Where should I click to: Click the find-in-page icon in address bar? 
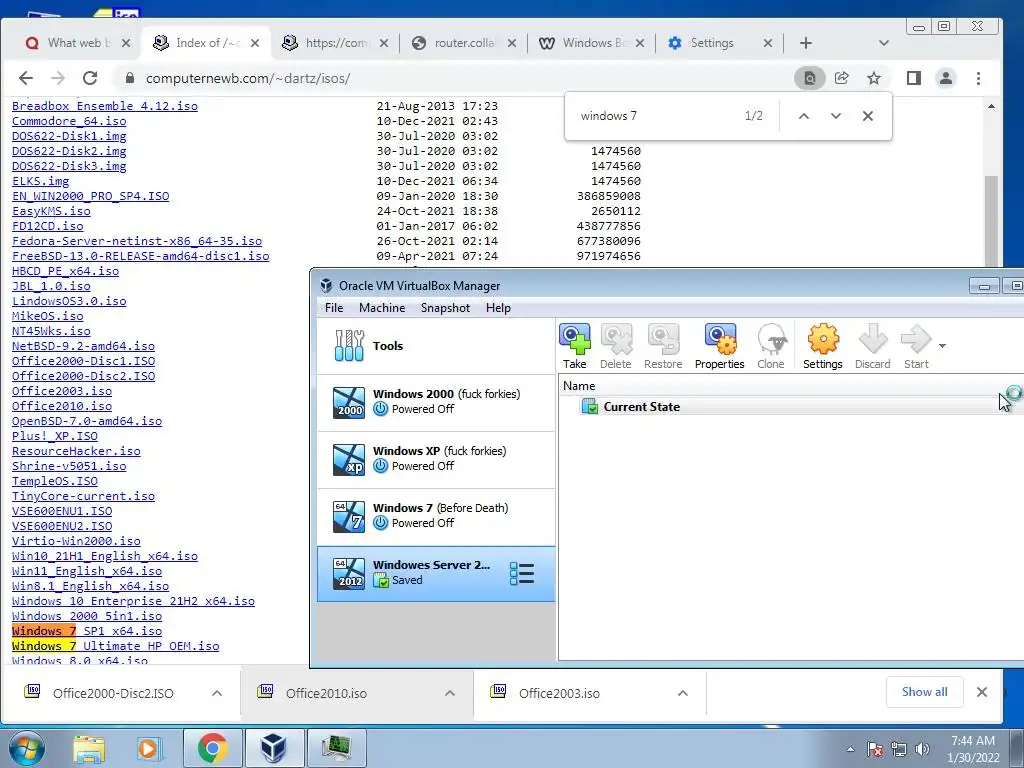(810, 78)
